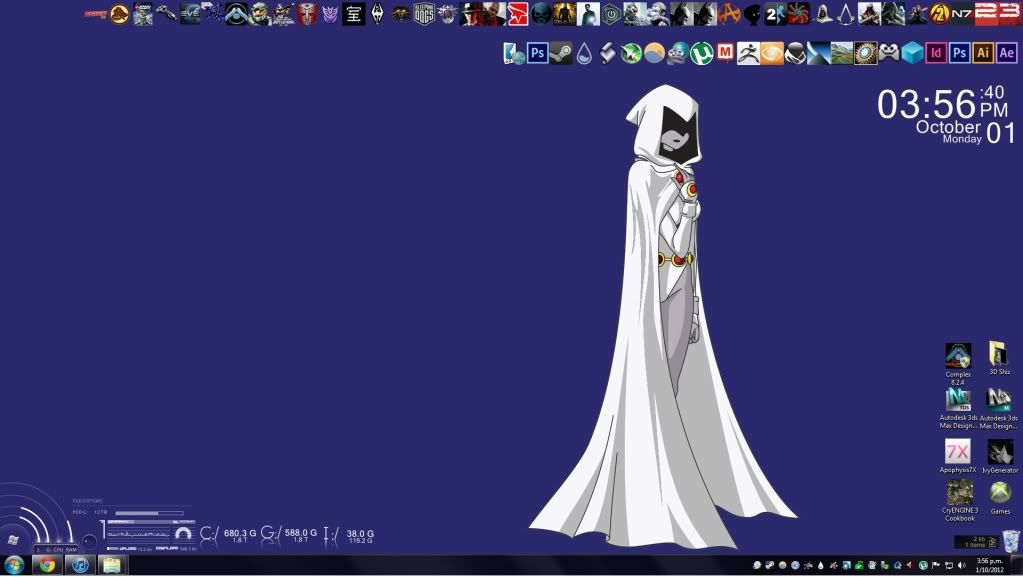Image resolution: width=1023 pixels, height=577 pixels.
Task: Select the Apophysis7X desktop icon
Action: tap(958, 456)
